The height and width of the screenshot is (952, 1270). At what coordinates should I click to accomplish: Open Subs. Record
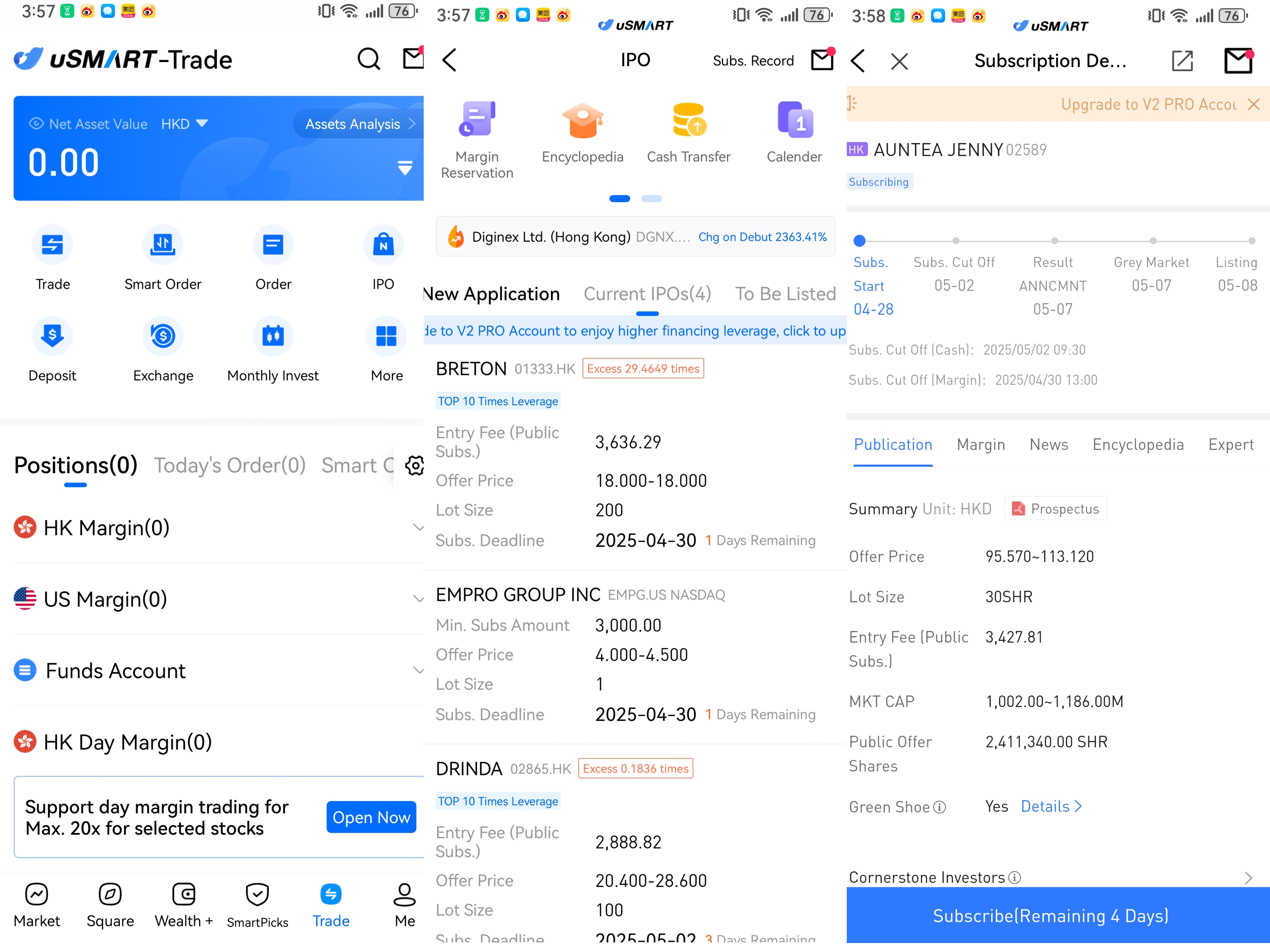click(753, 61)
